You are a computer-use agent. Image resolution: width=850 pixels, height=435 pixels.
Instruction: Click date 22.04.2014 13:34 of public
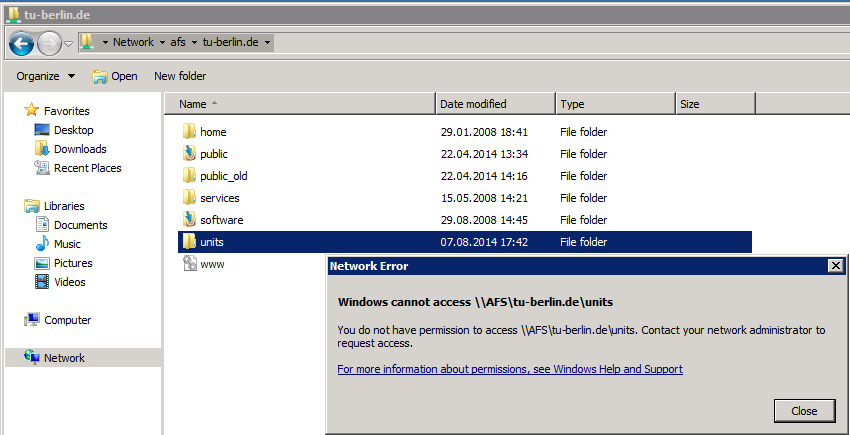(x=484, y=154)
